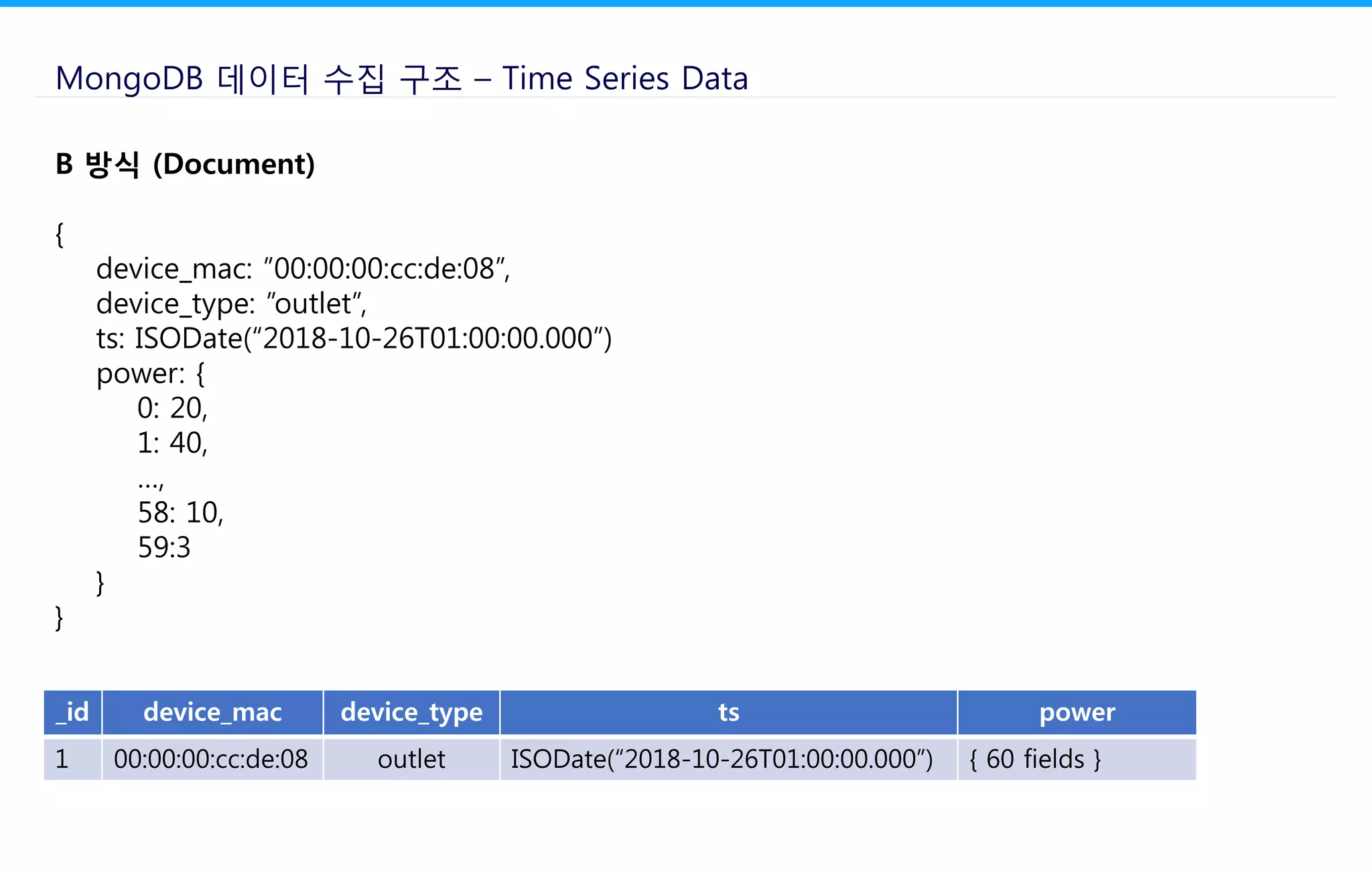
Task: Click the '1: 40,' entry
Action: coord(173,443)
